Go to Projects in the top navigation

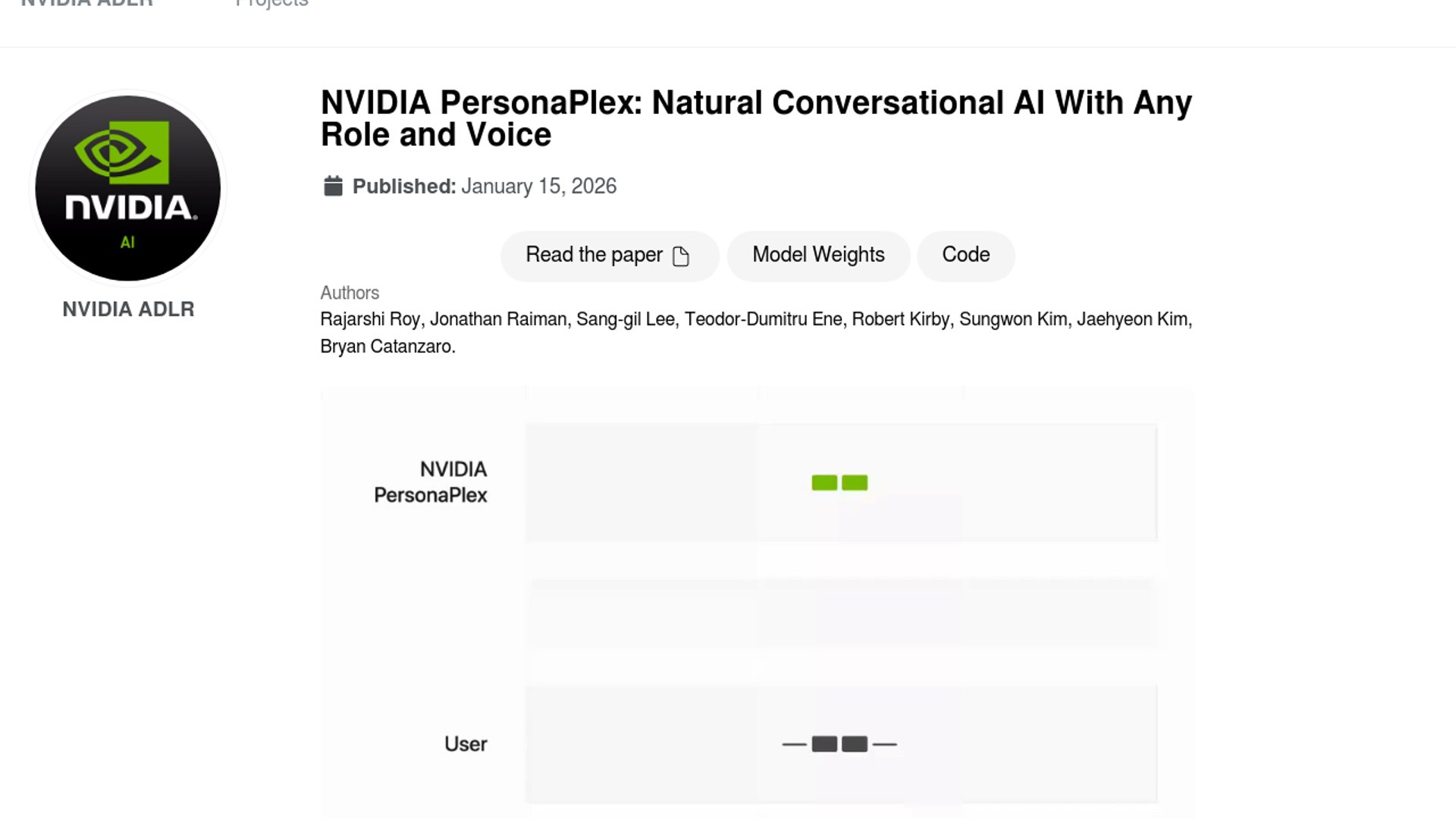[x=271, y=4]
